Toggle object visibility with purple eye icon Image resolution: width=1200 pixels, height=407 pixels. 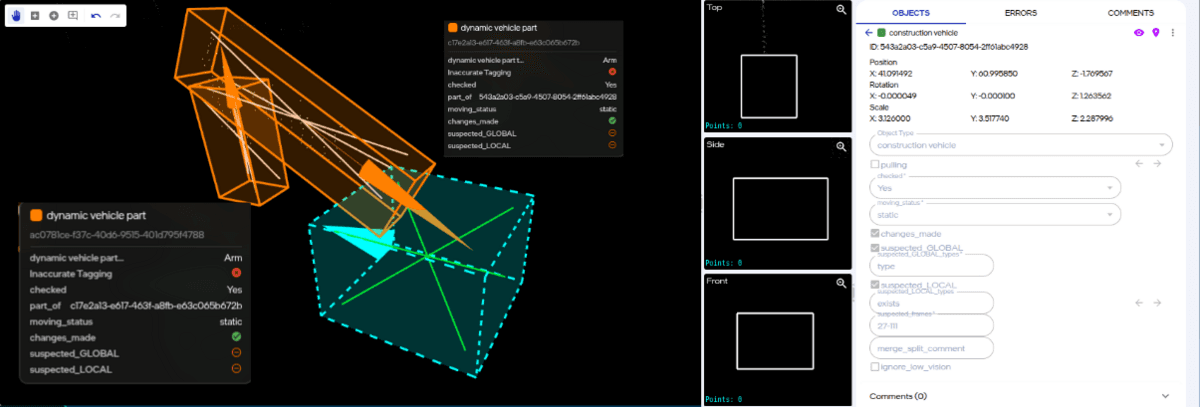click(1138, 33)
